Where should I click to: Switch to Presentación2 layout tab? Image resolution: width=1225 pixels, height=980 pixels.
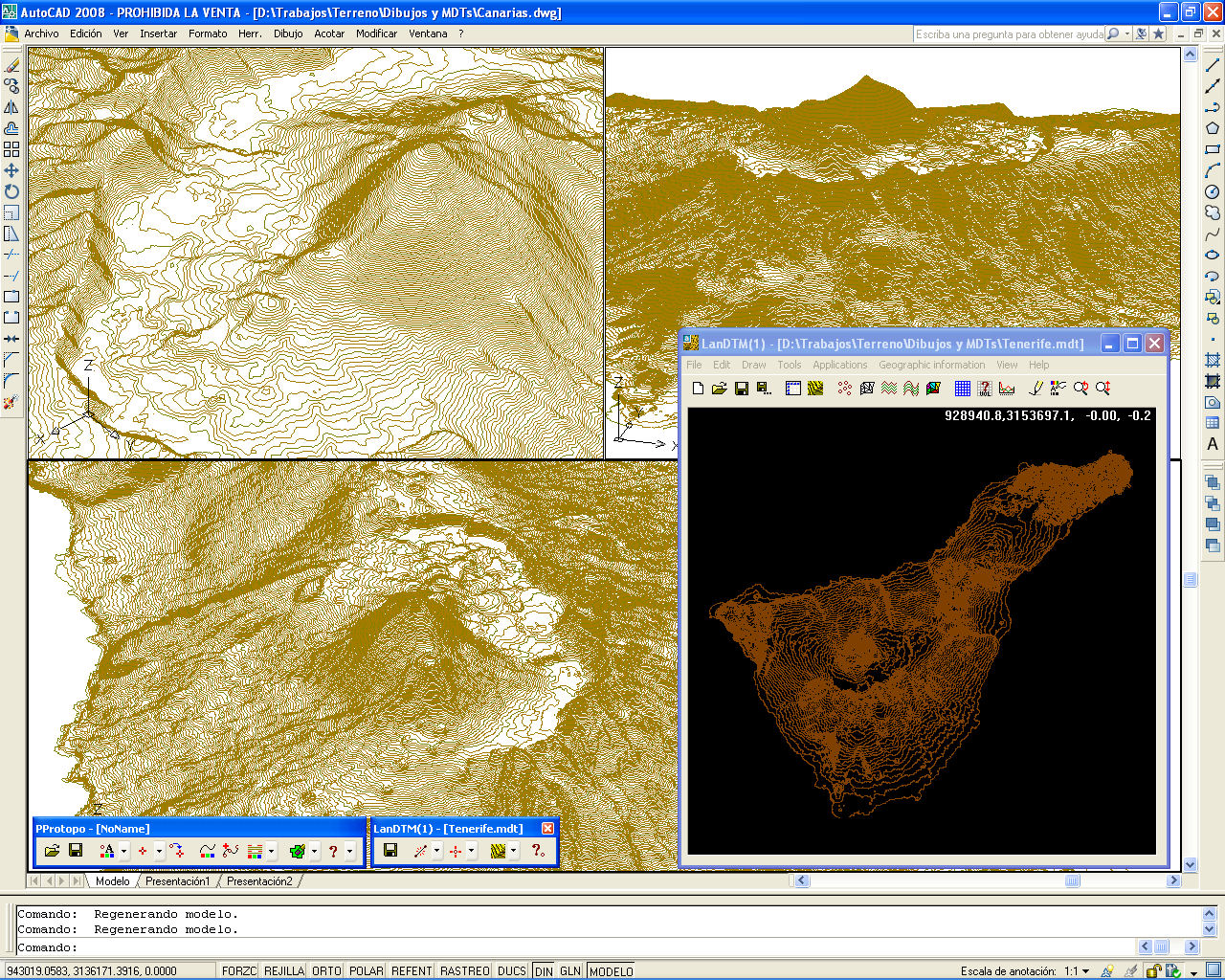coord(259,881)
